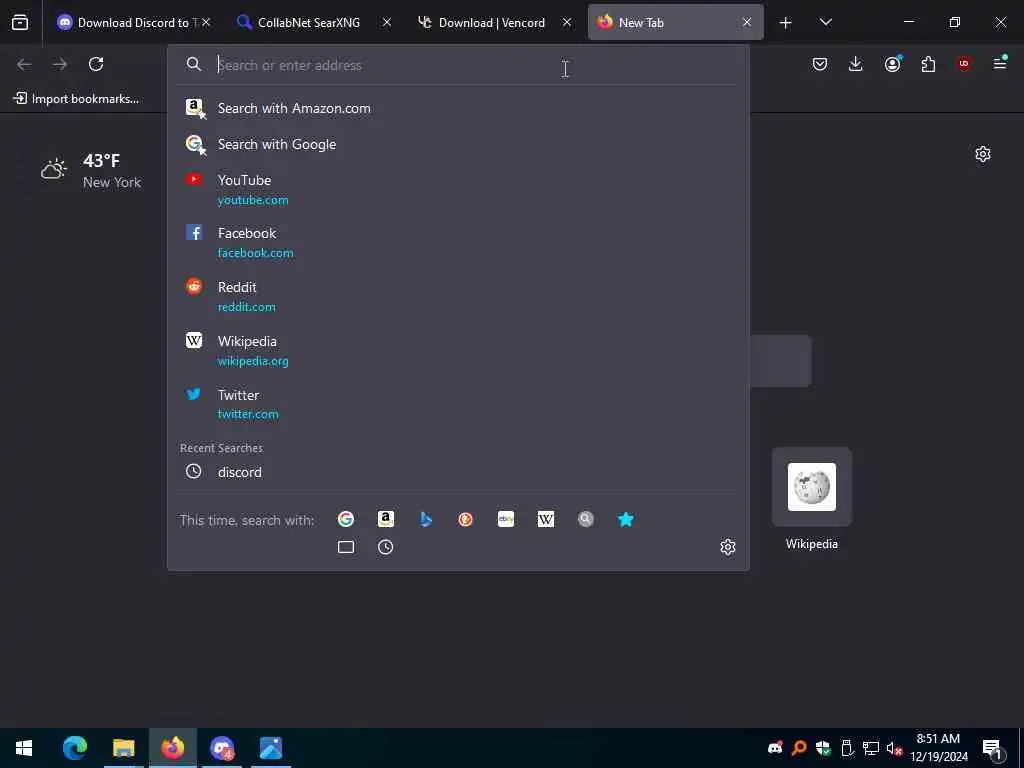The height and width of the screenshot is (768, 1024).
Task: Open the network status tray icon
Action: click(871, 748)
